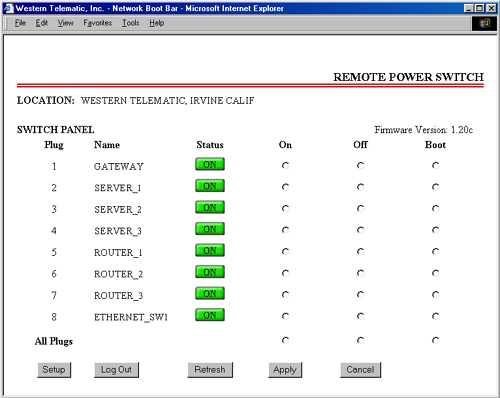Select Boot radio for All Plugs
500x398 pixels.
point(435,340)
